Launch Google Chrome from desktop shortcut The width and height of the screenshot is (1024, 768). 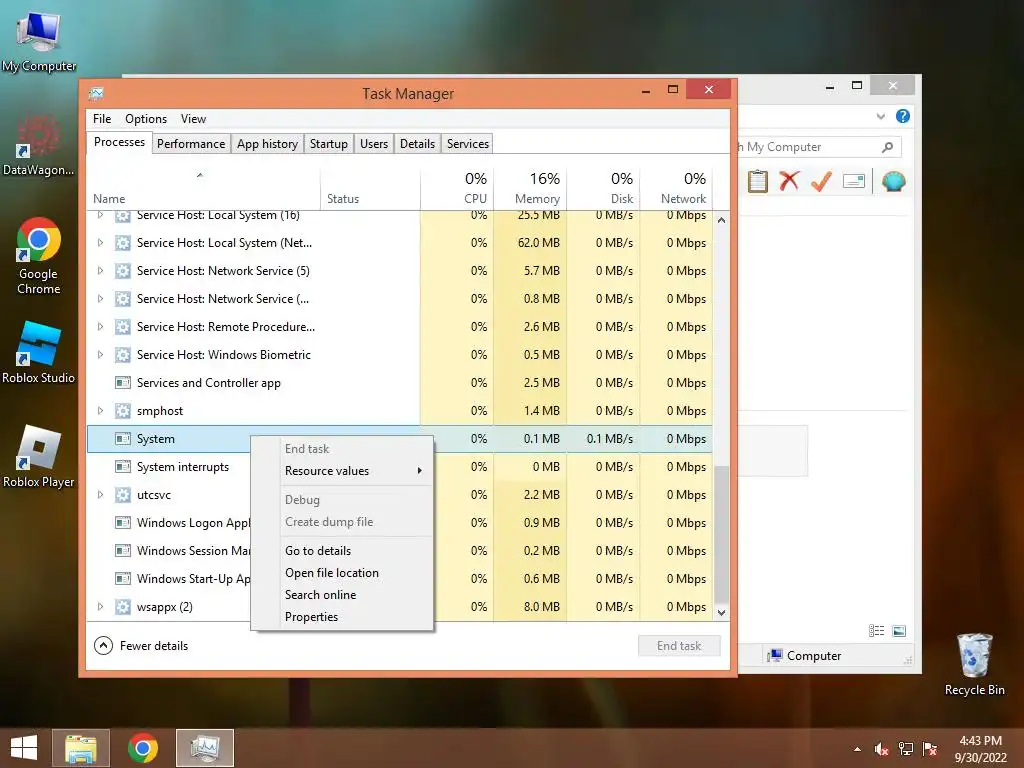[39, 255]
